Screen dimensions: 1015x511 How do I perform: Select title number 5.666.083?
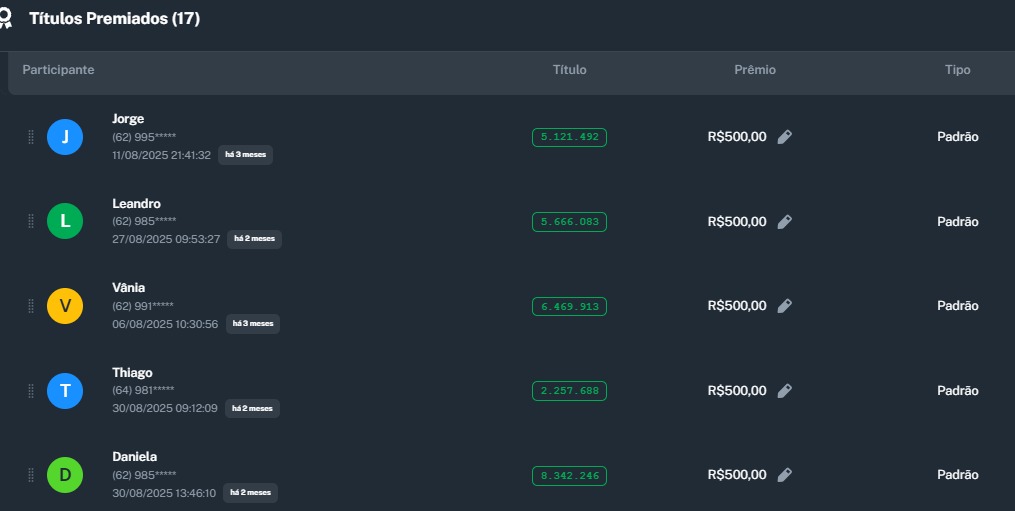(x=569, y=222)
